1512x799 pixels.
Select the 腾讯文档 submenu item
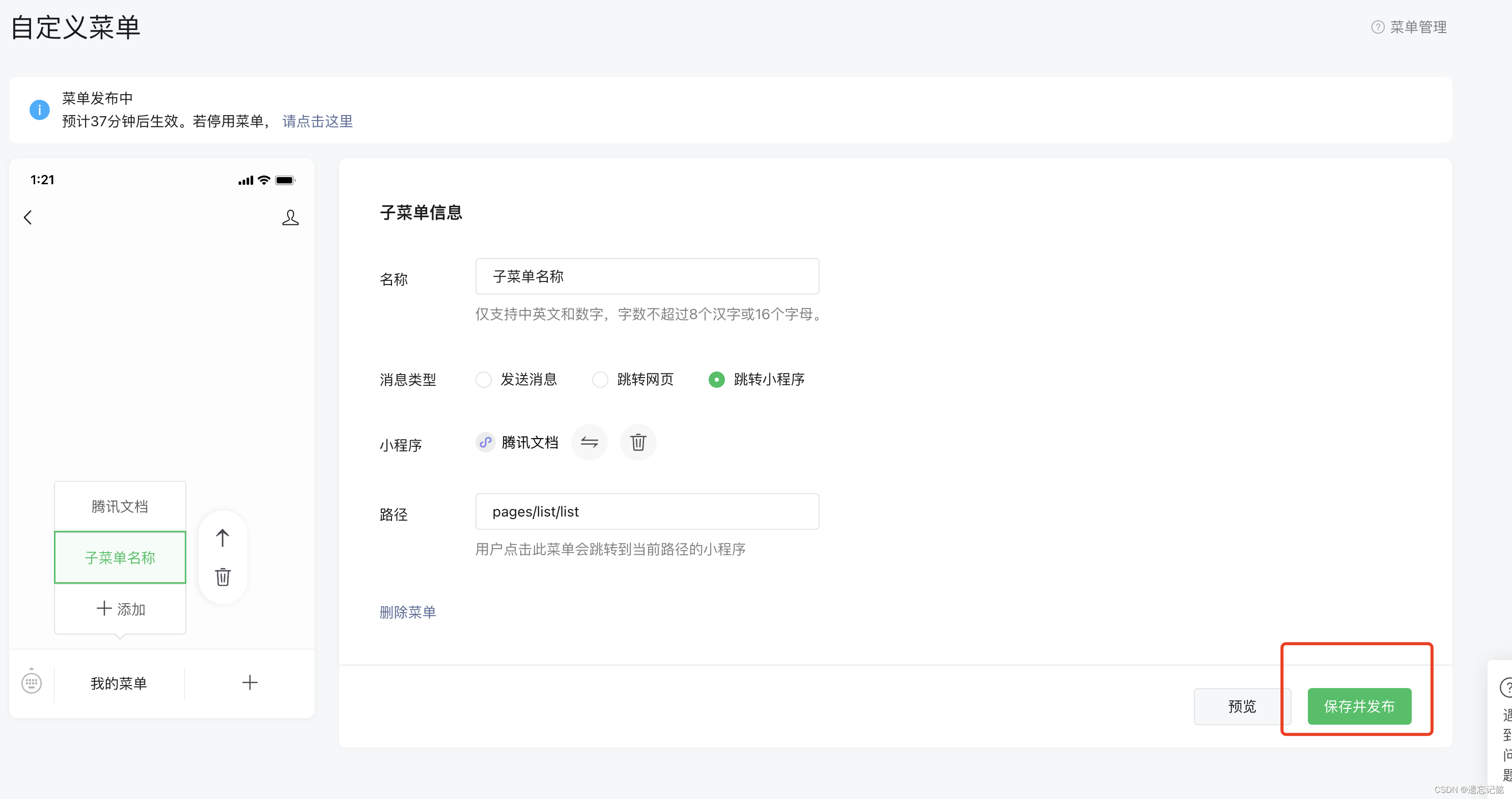coord(120,506)
